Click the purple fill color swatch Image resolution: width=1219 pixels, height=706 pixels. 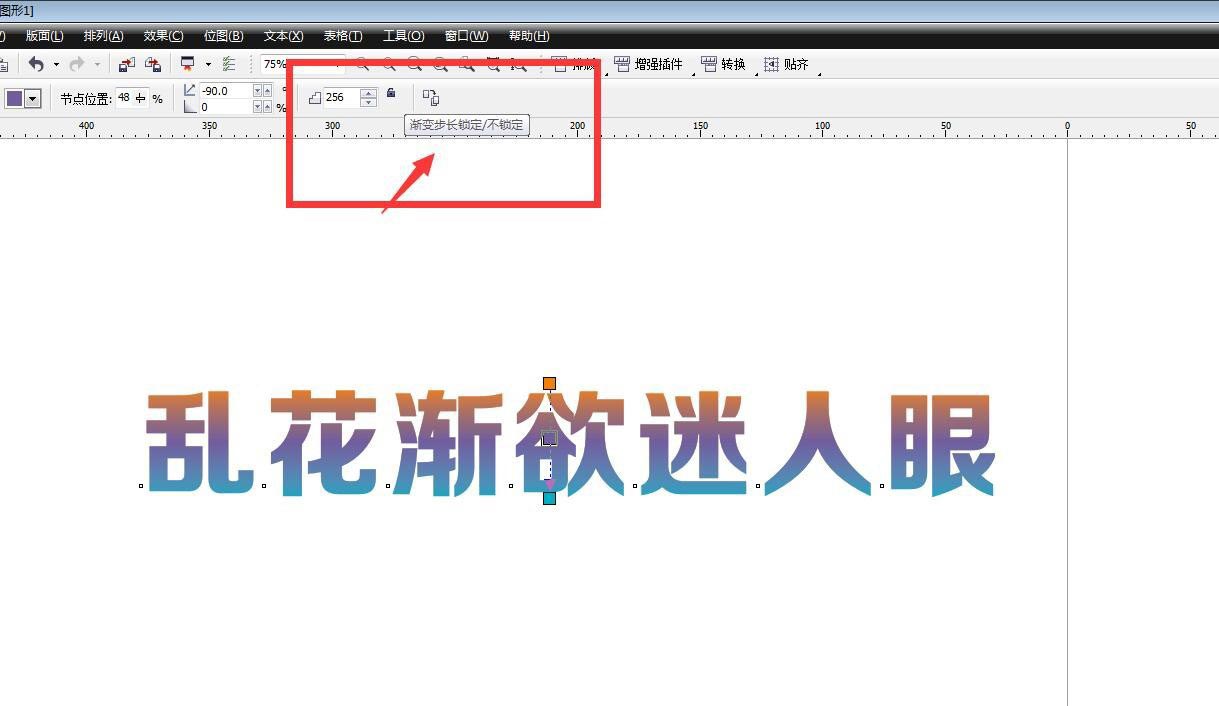pyautogui.click(x=14, y=97)
